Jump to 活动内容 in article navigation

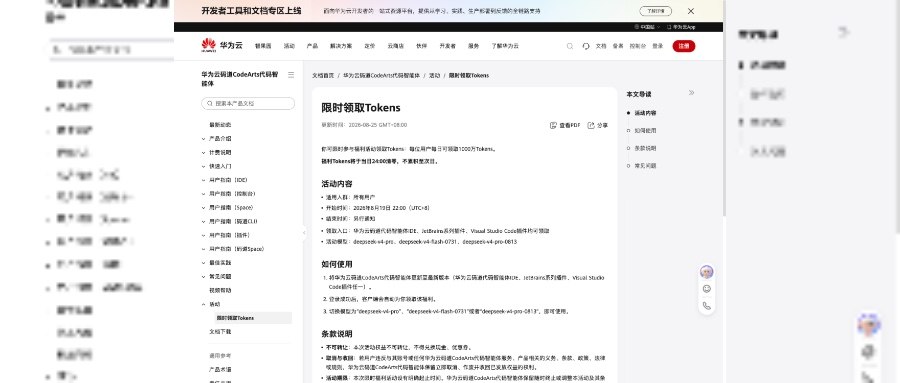click(x=645, y=113)
